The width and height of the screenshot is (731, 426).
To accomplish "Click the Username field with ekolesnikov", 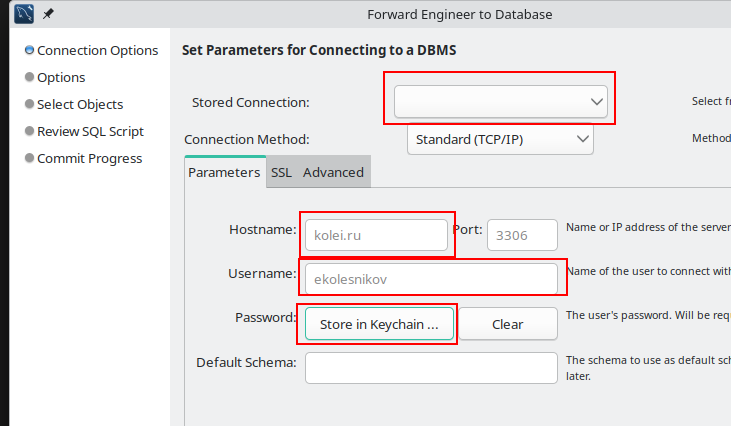I will (430, 278).
